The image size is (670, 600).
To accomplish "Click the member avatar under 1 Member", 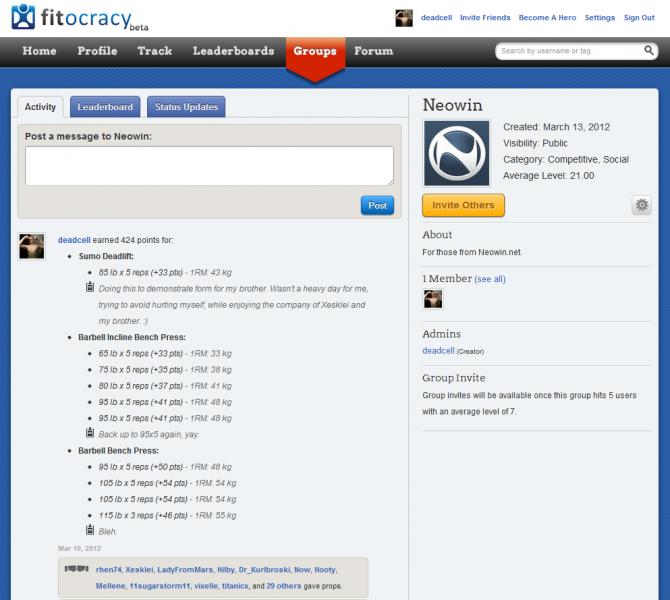I will [433, 299].
